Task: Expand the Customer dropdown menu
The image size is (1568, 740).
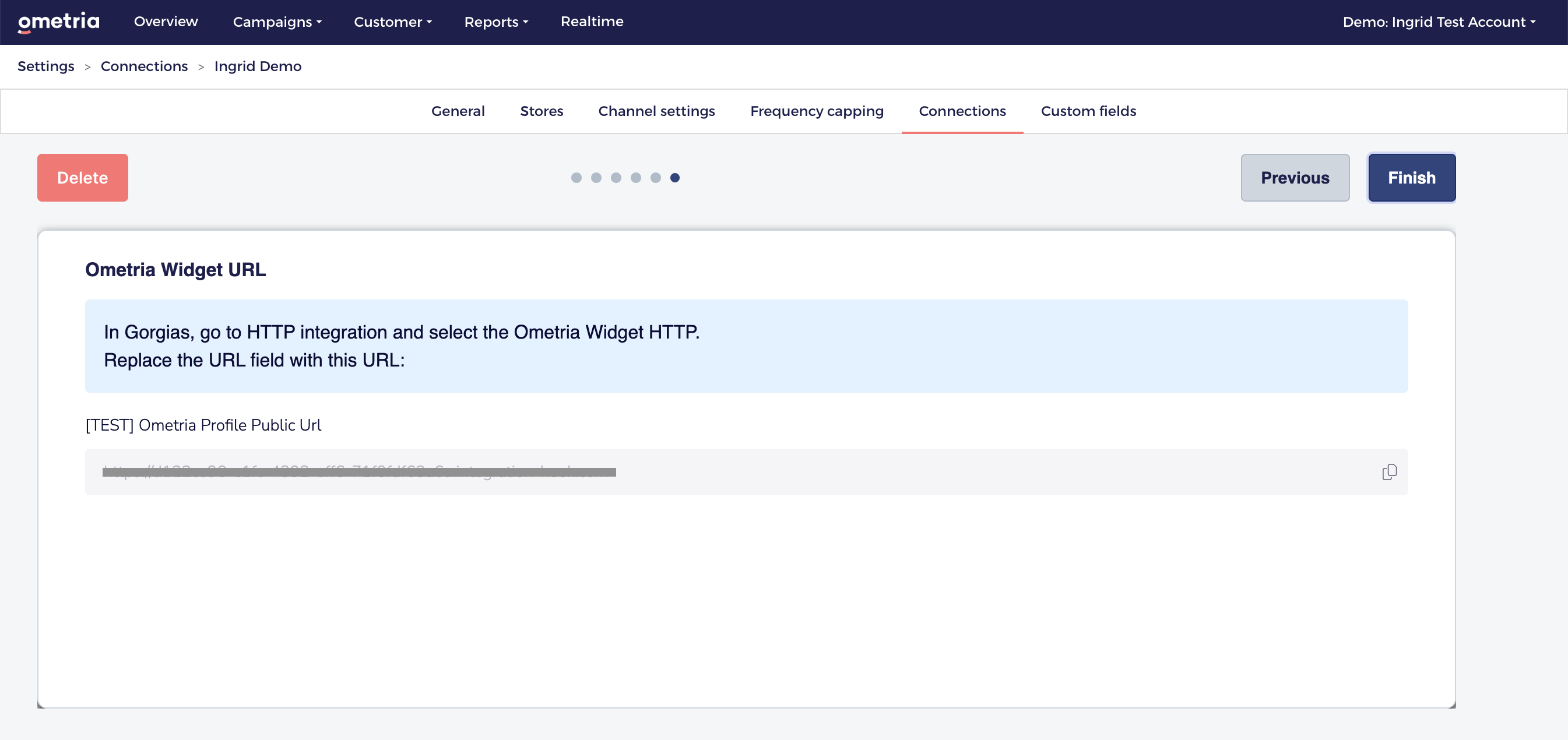Action: tap(393, 22)
